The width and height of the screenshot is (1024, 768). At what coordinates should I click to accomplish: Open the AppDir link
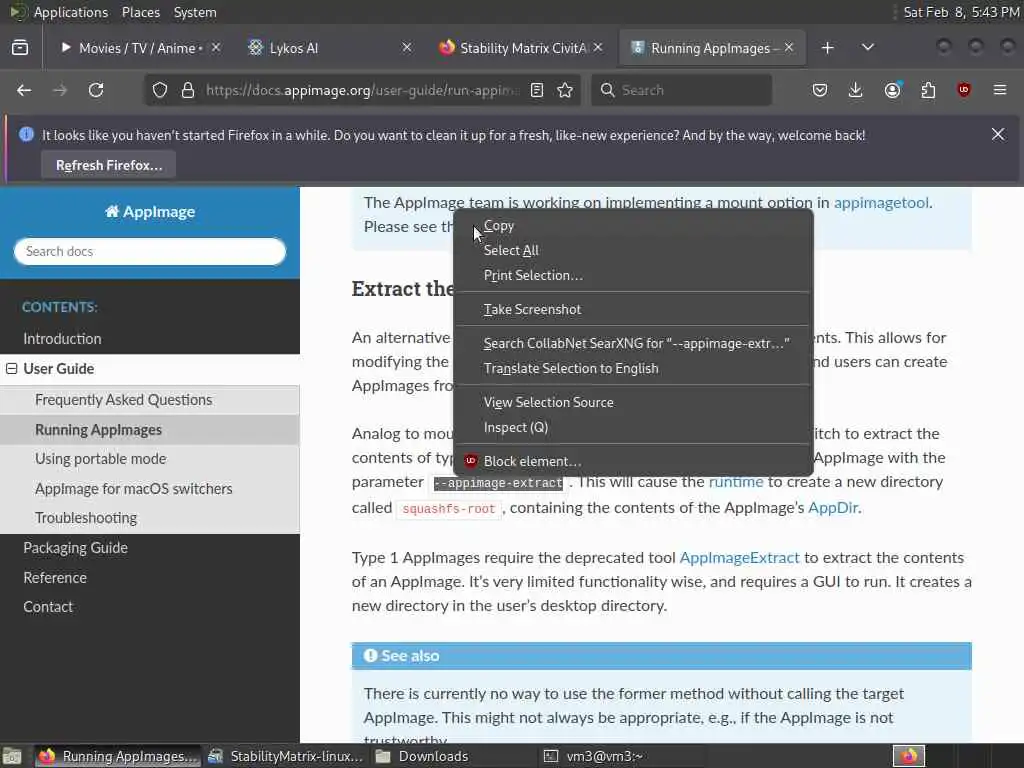click(x=833, y=507)
